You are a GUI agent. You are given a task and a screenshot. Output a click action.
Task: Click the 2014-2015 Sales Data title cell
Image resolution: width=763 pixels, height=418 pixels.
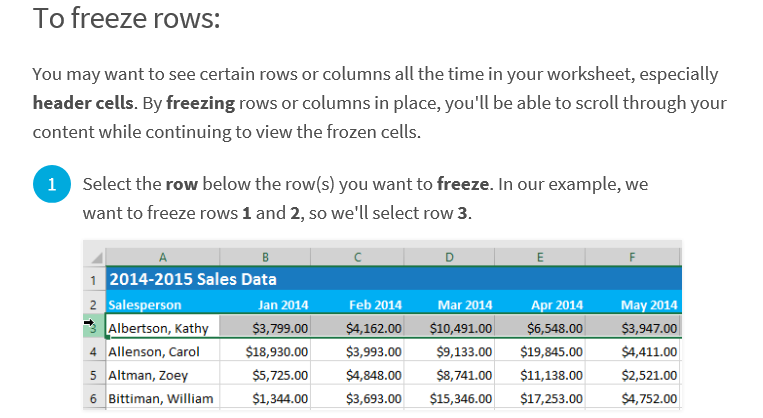[x=394, y=279]
